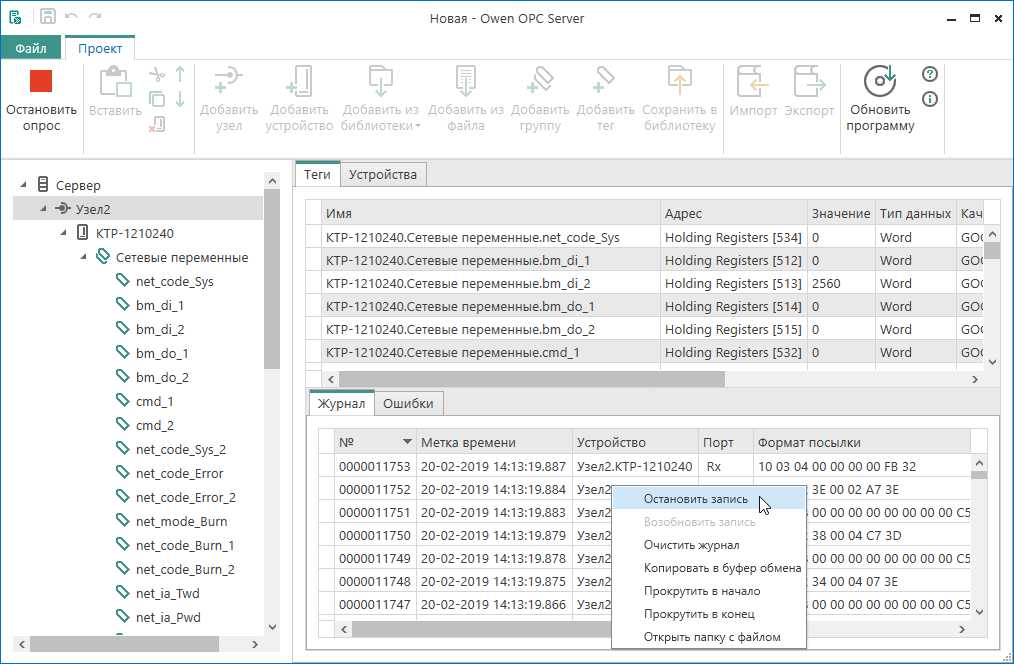The width and height of the screenshot is (1014, 664).
Task: Click the help question mark icon
Action: click(x=929, y=74)
